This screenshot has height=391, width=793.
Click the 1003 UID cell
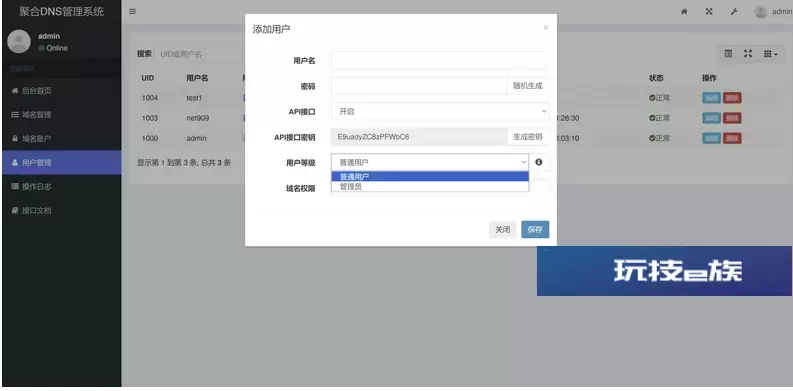(150, 118)
